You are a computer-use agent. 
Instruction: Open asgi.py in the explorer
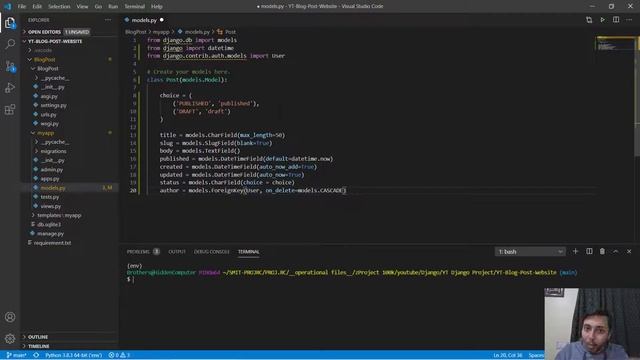tap(49, 96)
